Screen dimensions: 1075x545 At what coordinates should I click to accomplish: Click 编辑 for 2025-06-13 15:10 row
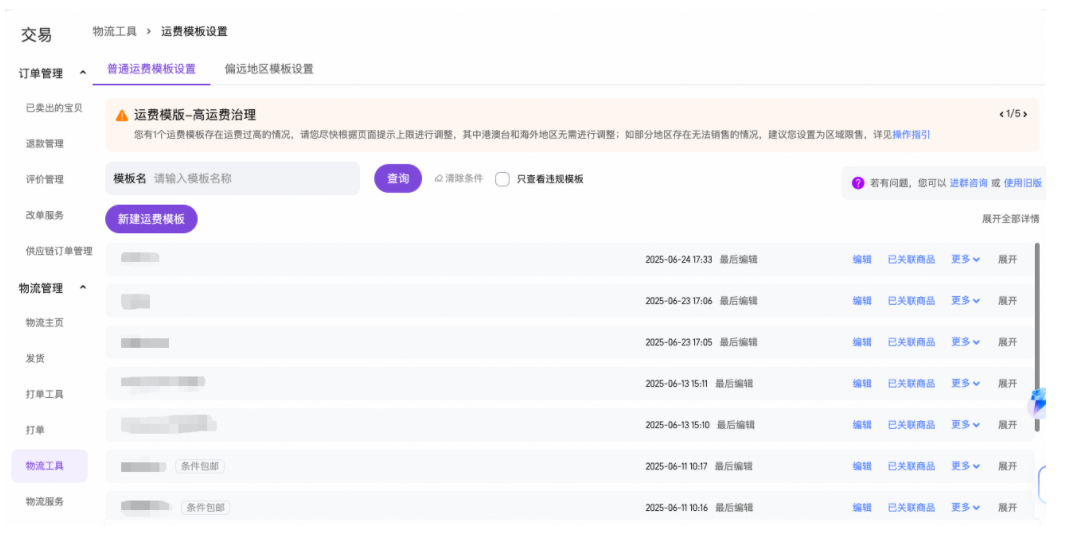[862, 424]
